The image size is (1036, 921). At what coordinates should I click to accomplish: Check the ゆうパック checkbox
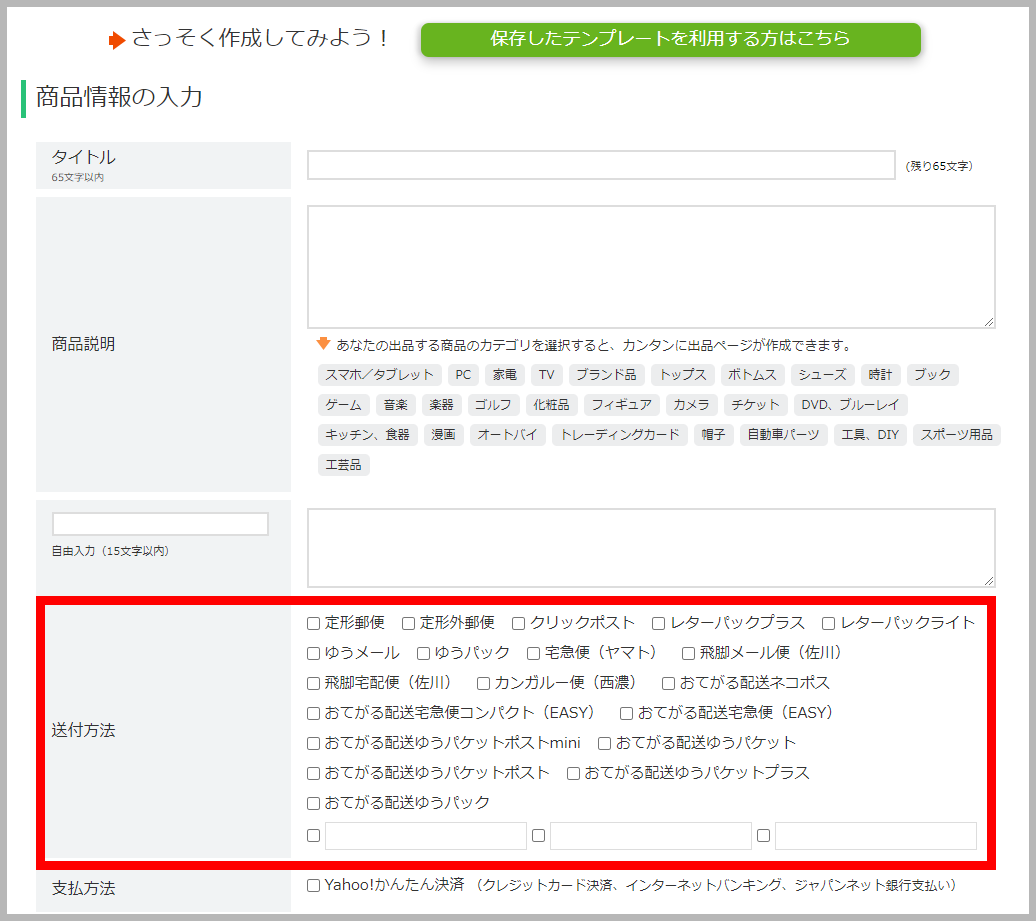[x=424, y=653]
